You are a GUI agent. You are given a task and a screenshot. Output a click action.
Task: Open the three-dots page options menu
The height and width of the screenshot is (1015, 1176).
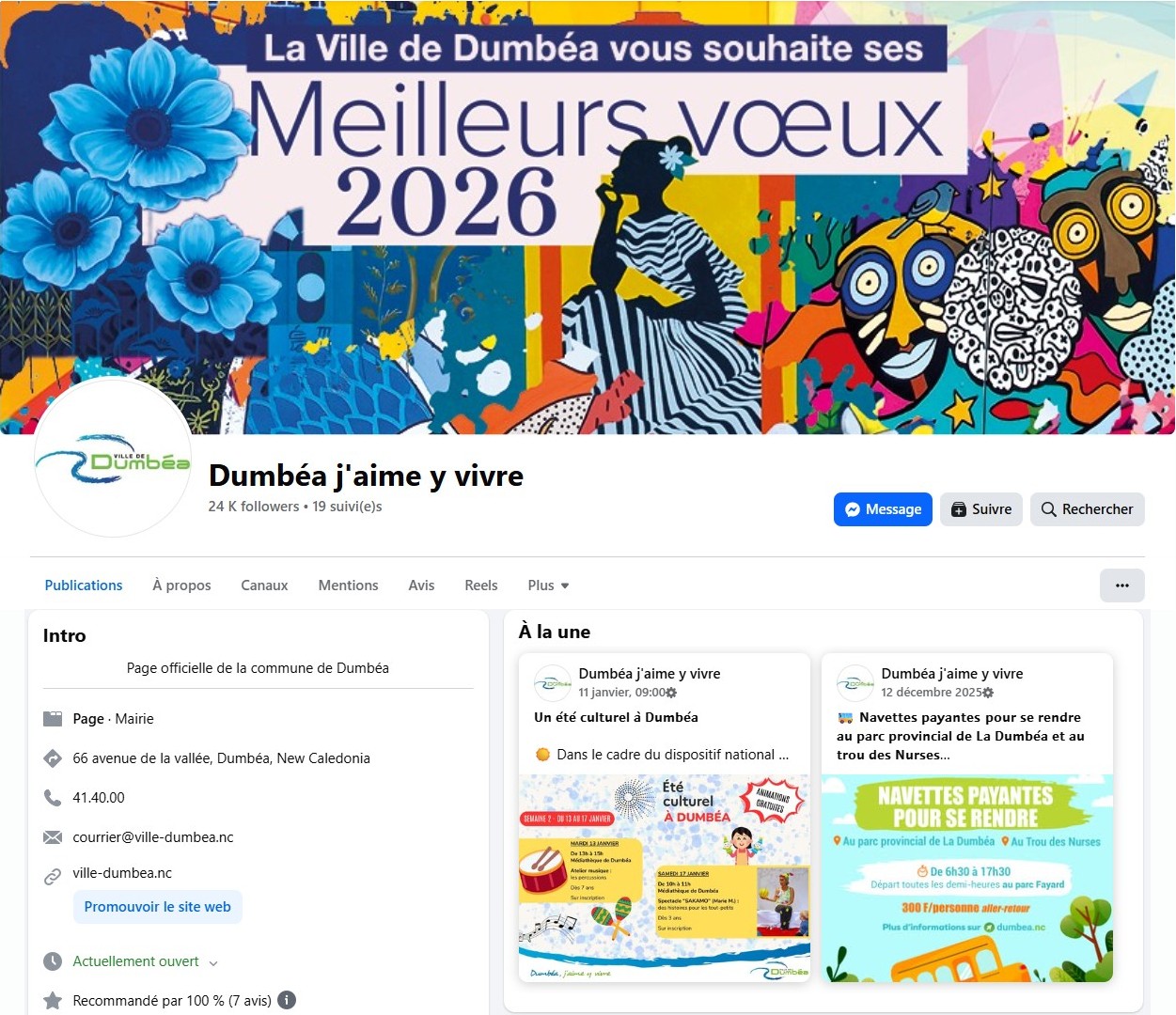tap(1122, 585)
